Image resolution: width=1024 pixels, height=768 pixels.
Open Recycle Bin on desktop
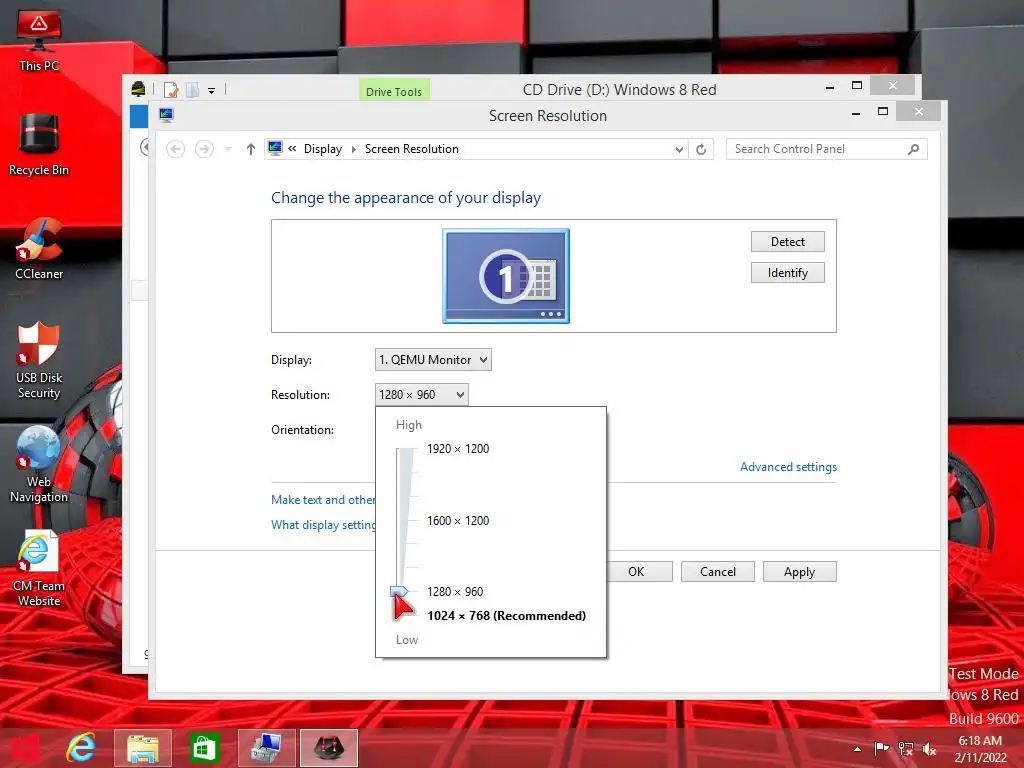tap(39, 145)
